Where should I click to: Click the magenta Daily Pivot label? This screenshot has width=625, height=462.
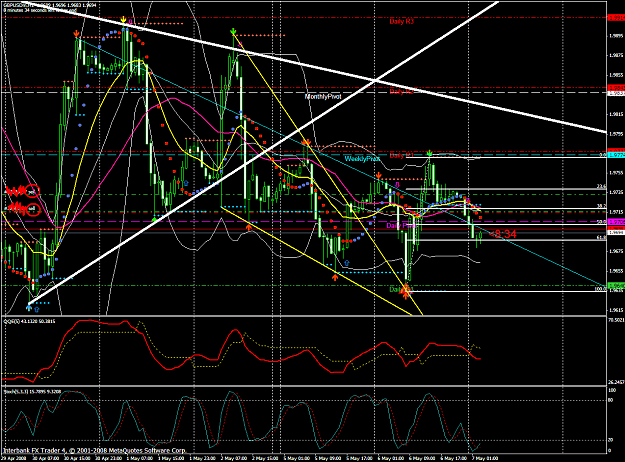[x=401, y=226]
